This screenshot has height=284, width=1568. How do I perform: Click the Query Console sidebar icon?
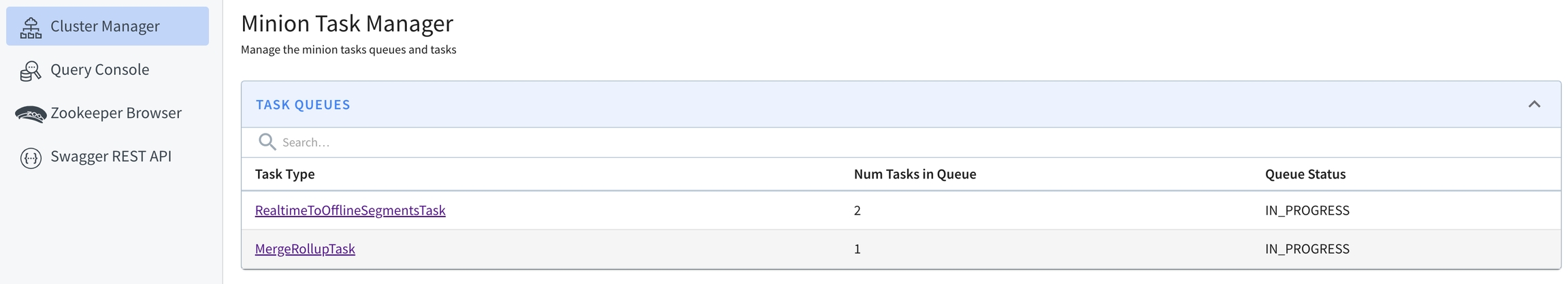coord(31,71)
